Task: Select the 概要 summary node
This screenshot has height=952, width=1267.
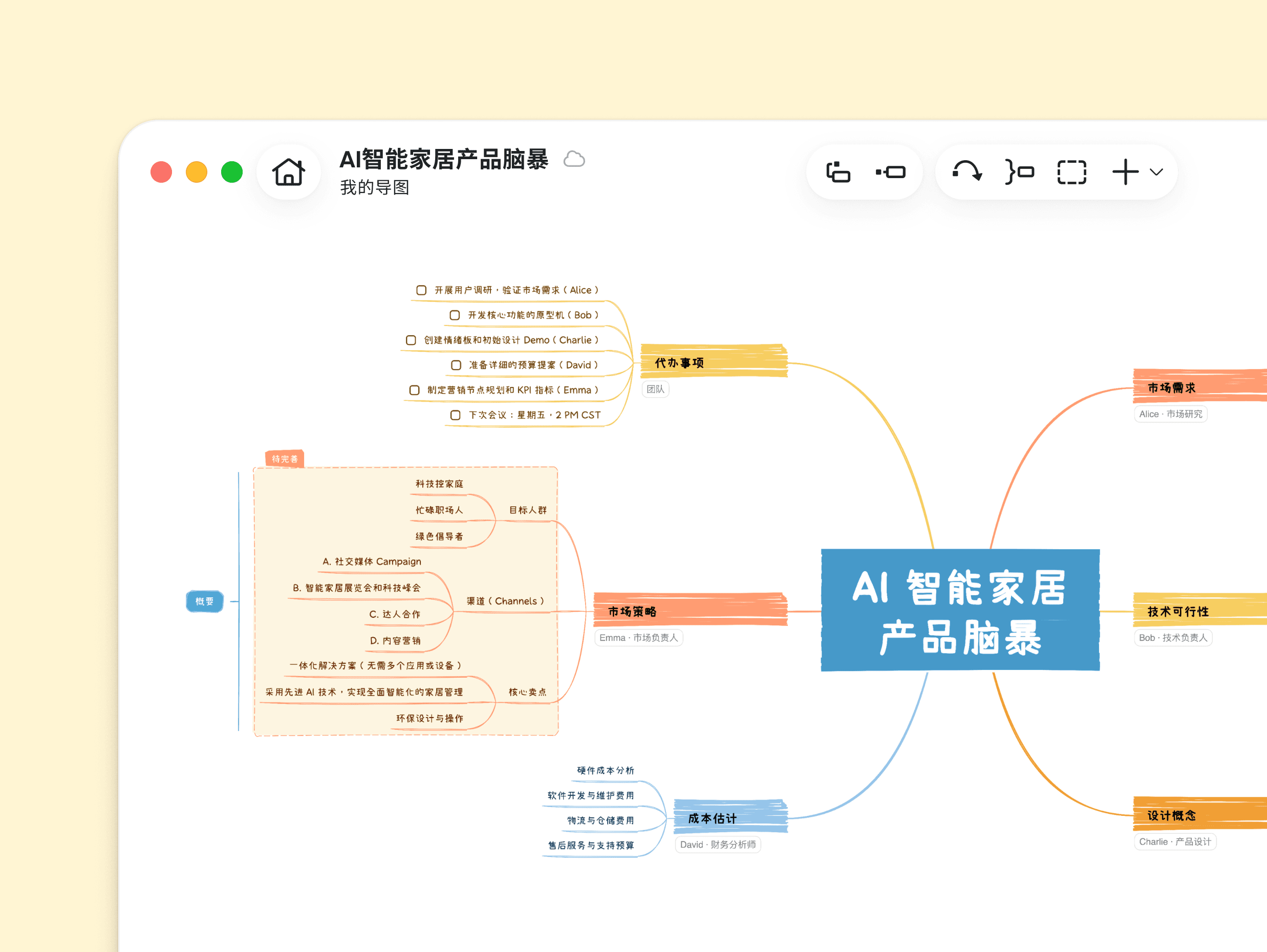Action: click(204, 601)
